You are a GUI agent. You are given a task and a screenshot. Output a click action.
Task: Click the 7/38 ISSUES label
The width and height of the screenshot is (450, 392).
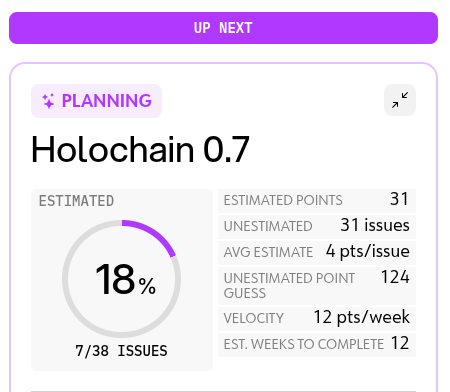(121, 351)
